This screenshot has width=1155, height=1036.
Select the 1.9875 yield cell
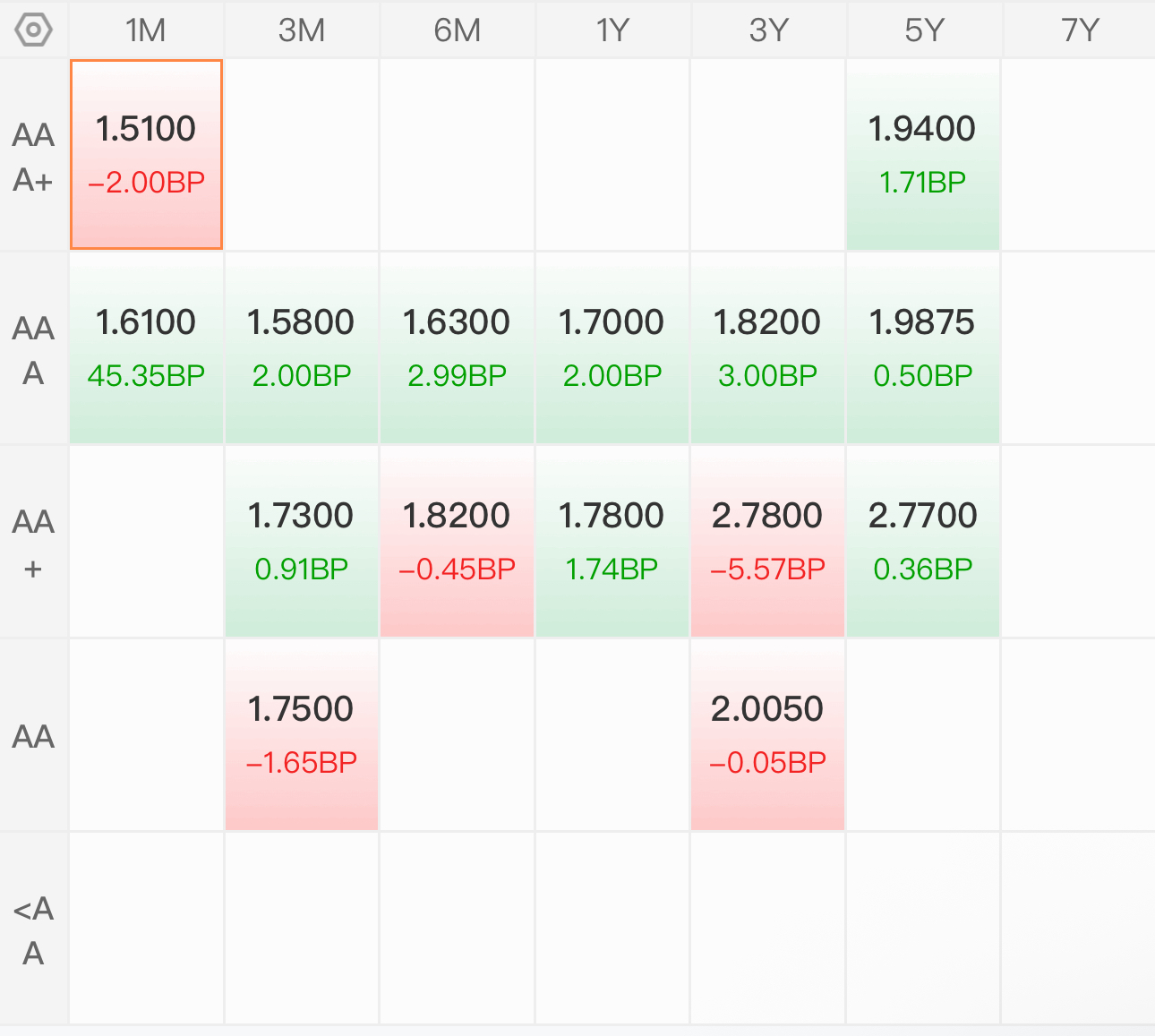coord(922,348)
